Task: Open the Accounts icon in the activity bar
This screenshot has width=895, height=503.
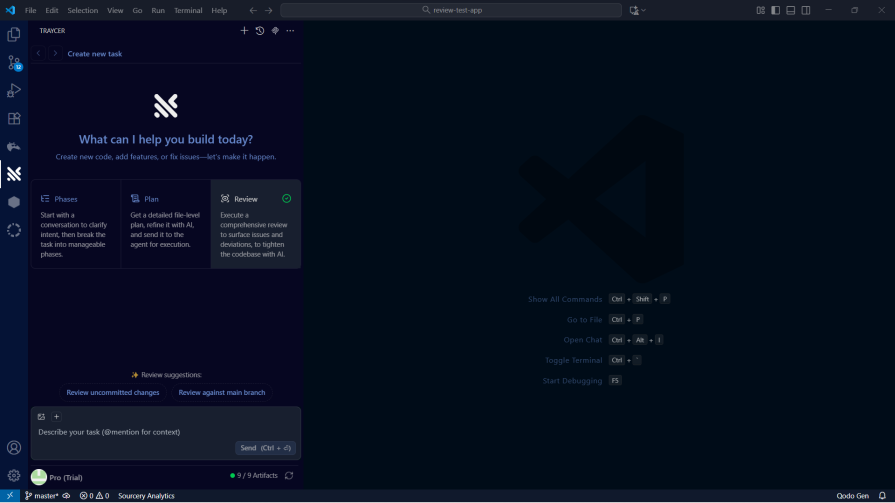Action: coord(14,448)
